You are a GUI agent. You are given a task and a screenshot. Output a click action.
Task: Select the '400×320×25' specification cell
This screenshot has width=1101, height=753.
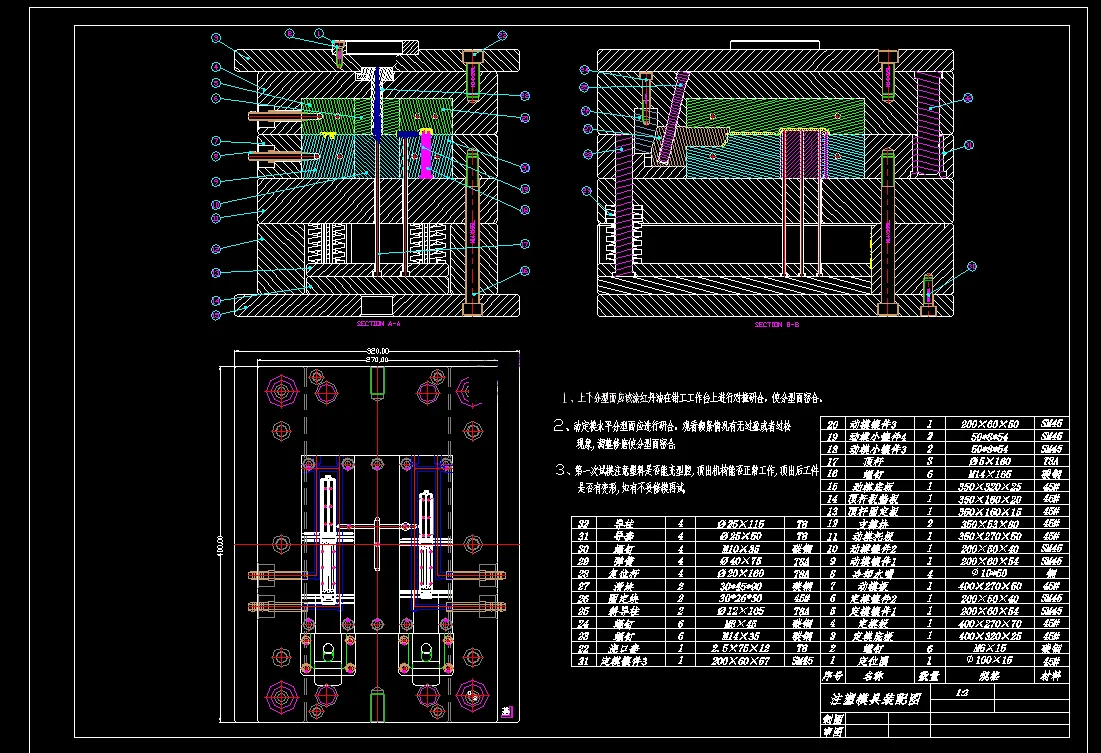coord(989,636)
